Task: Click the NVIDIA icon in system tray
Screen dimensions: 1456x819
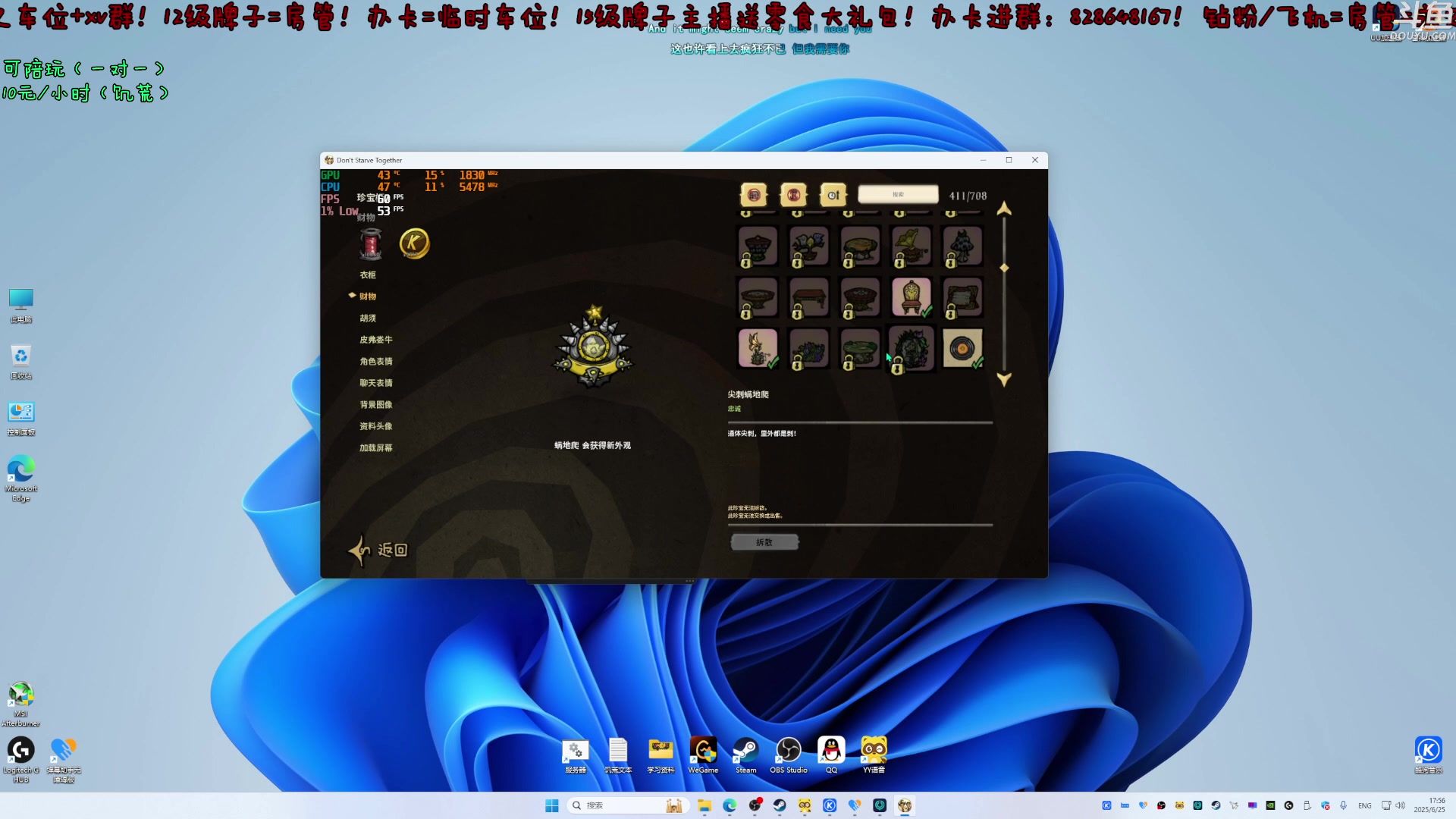Action: point(1270,805)
